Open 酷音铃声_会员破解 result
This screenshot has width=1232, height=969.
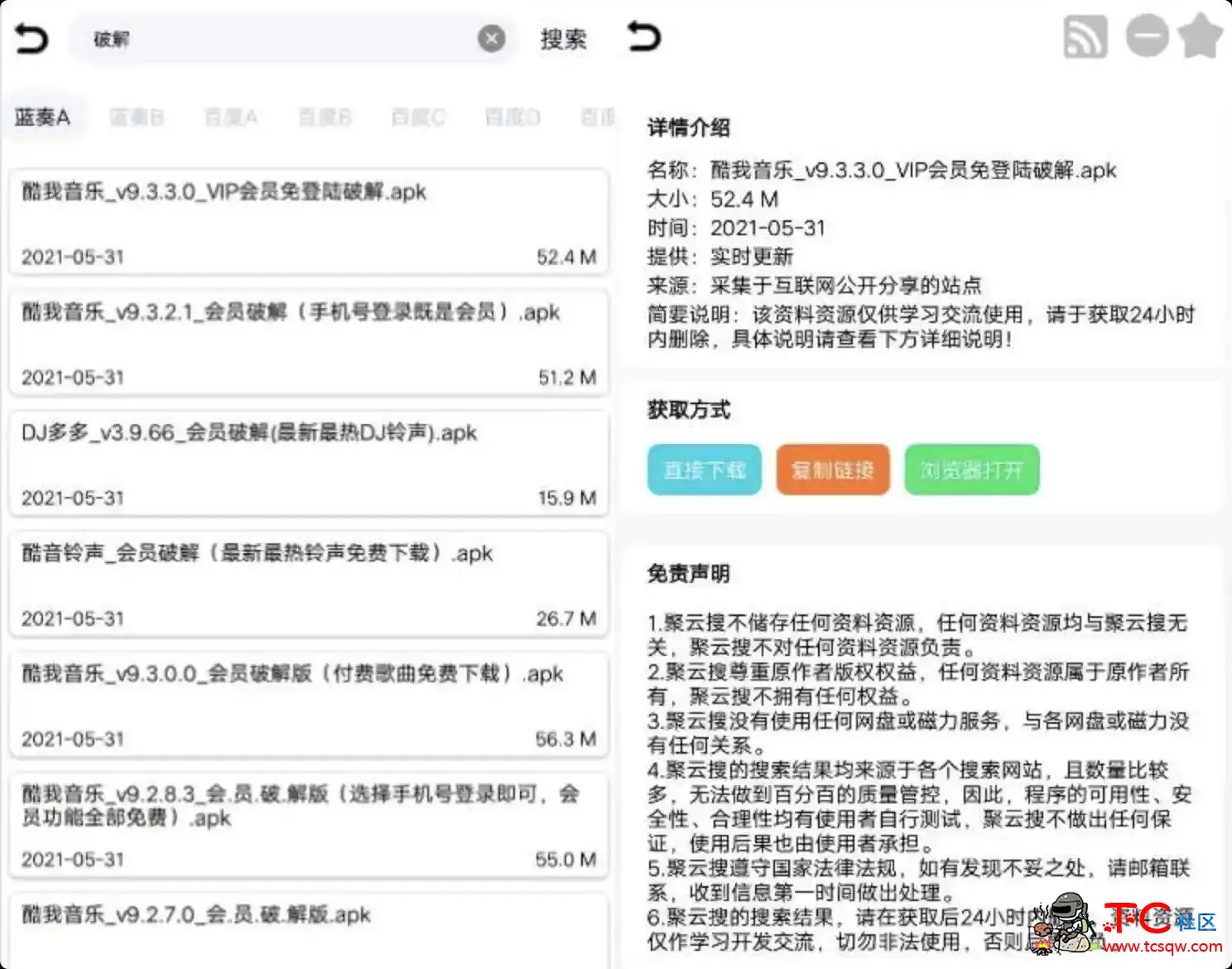click(x=309, y=584)
